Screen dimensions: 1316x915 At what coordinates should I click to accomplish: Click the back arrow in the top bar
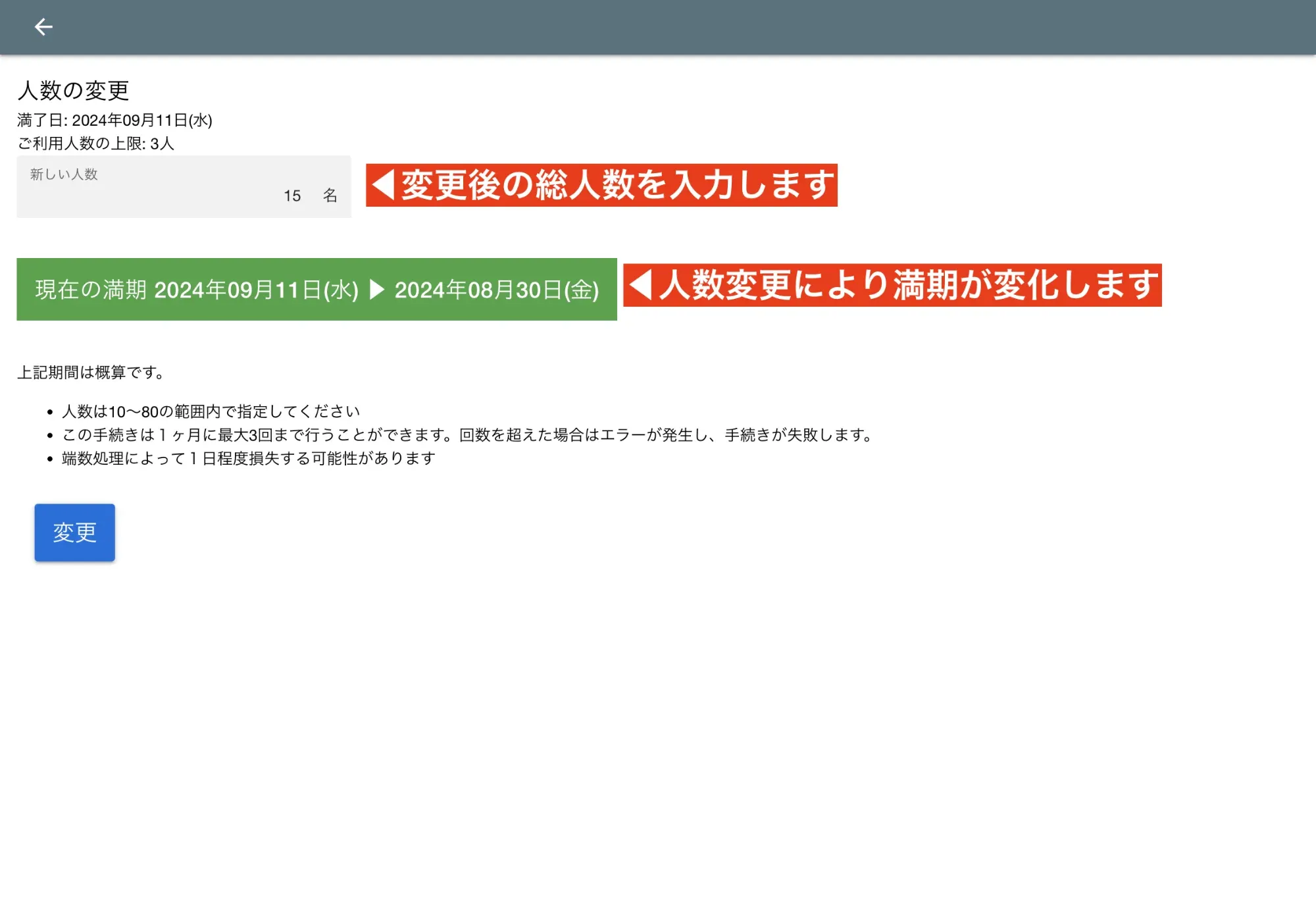coord(43,26)
